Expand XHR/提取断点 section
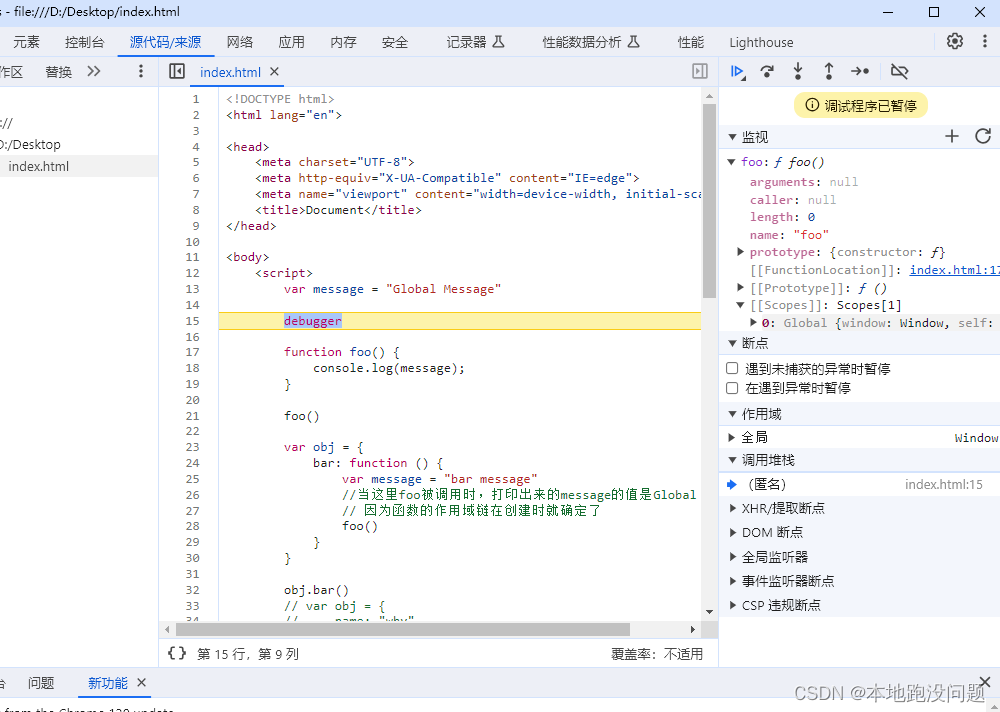 tap(733, 508)
